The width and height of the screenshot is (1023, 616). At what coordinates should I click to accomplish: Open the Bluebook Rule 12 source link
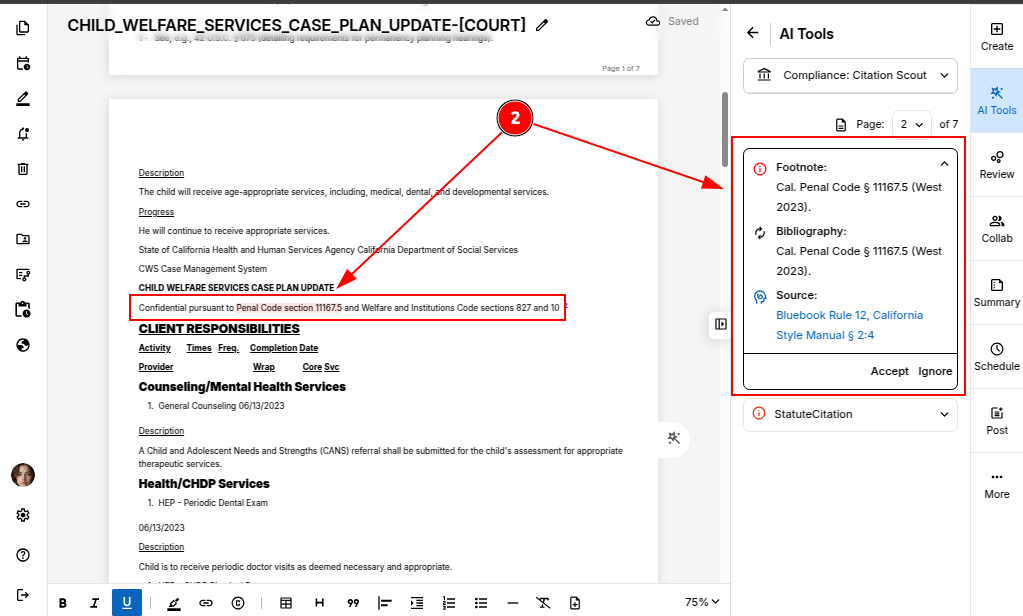tap(849, 315)
